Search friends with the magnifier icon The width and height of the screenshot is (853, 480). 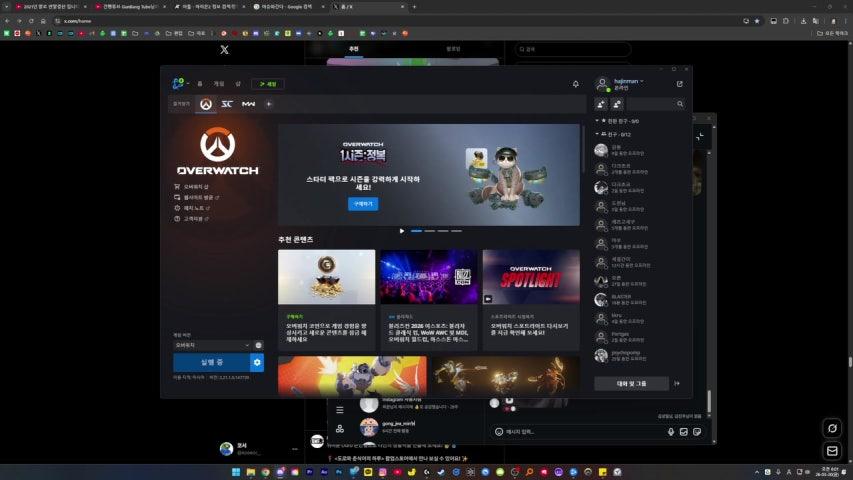[680, 104]
